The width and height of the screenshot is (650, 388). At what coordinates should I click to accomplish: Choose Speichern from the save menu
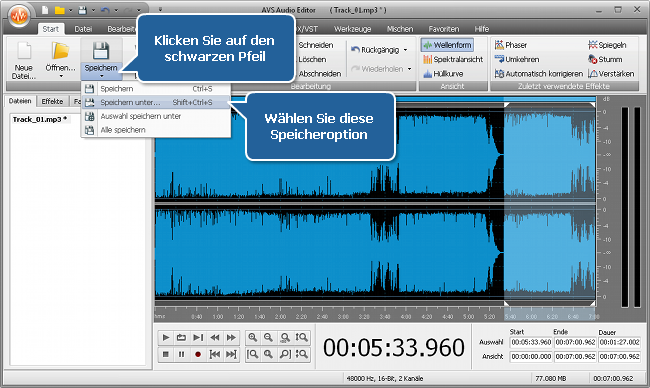tap(156, 89)
